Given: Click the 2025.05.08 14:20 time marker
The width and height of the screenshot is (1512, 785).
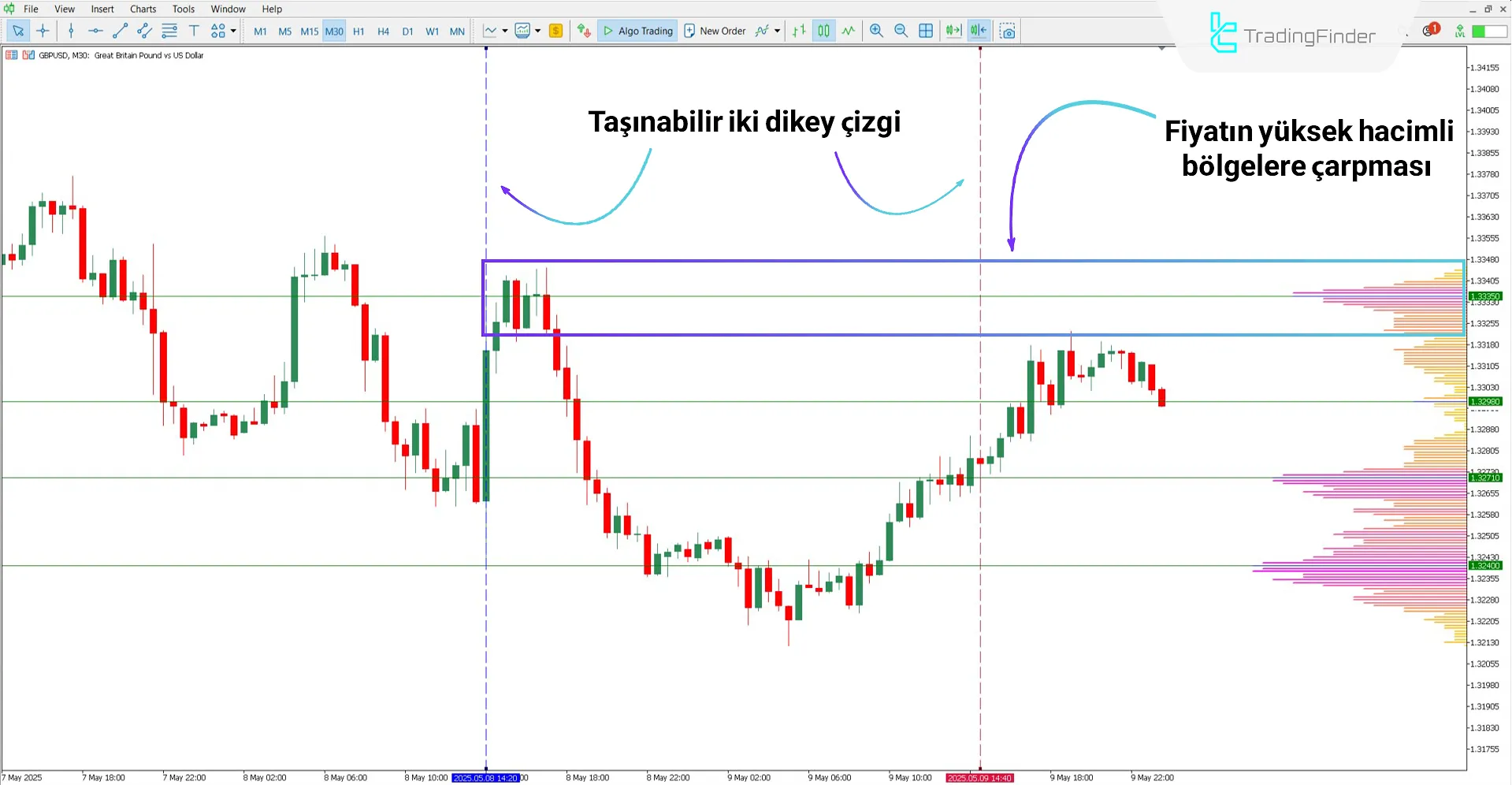Looking at the screenshot, I should [485, 778].
